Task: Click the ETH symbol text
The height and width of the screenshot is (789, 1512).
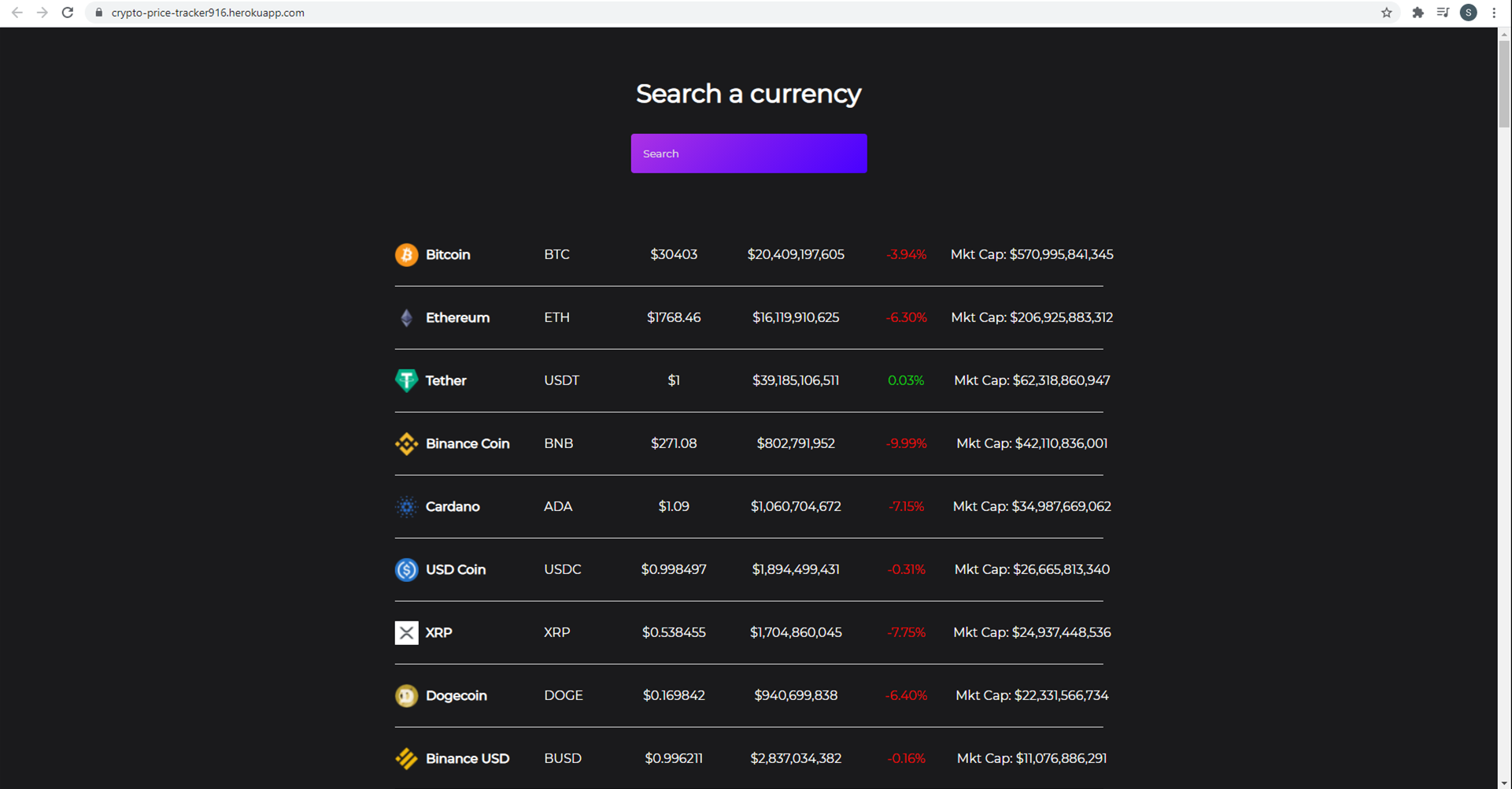Action: [556, 317]
